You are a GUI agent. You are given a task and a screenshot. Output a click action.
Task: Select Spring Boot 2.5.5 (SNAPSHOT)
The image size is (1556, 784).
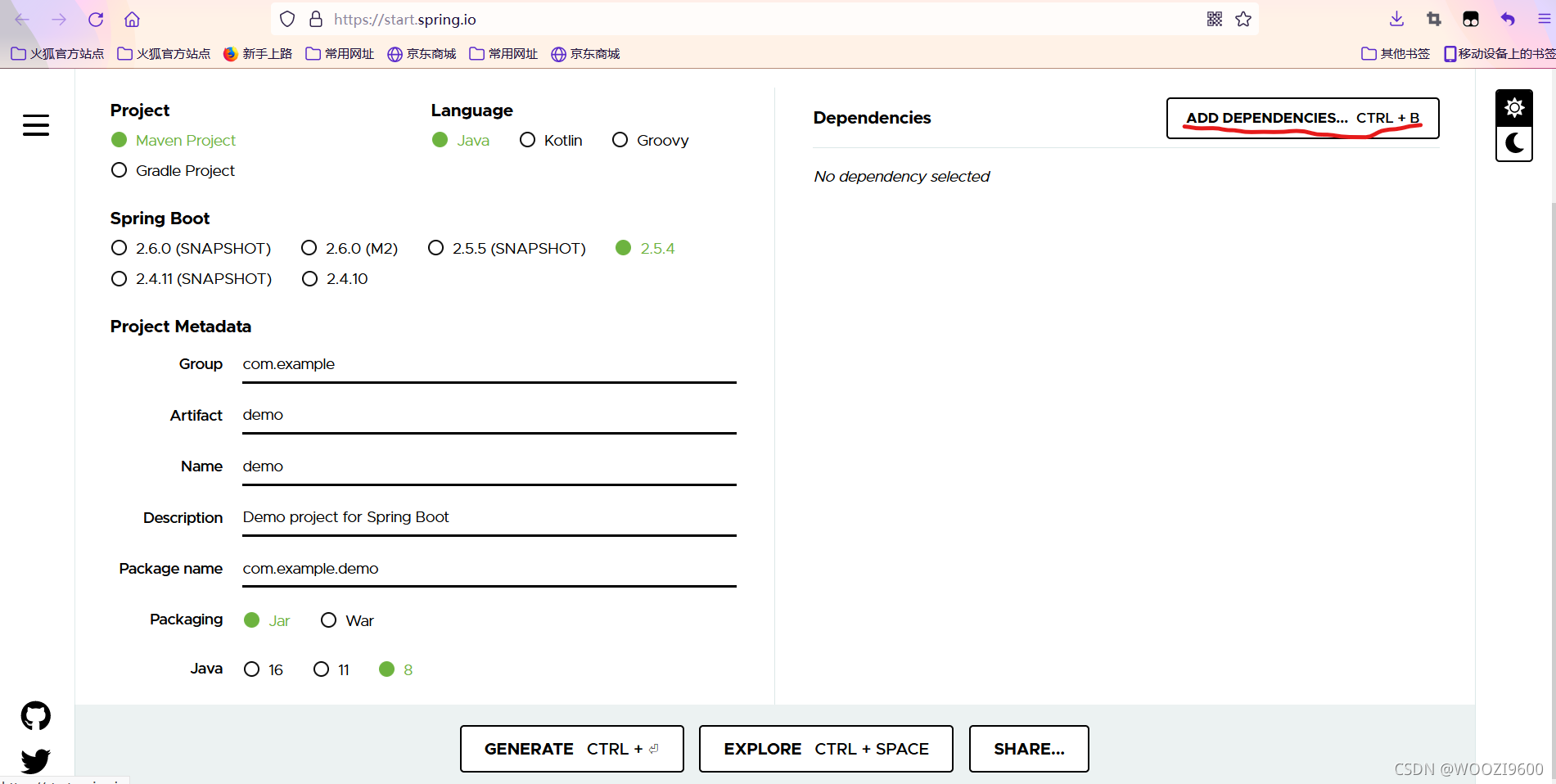click(x=507, y=248)
